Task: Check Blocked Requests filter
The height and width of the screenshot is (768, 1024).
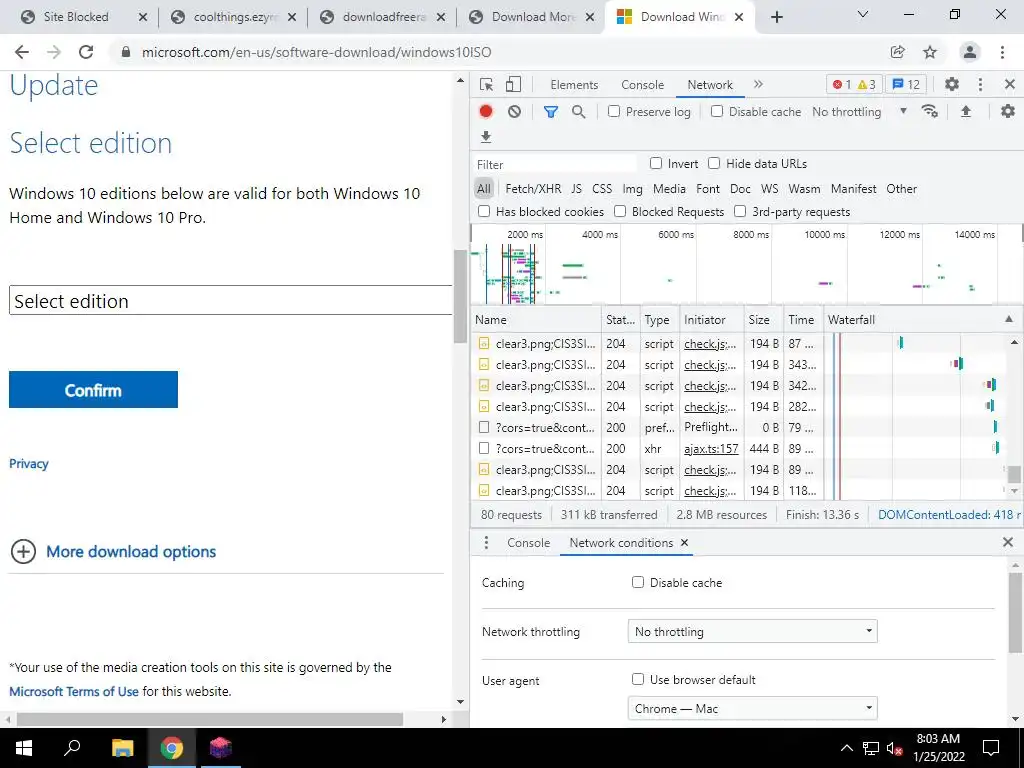Action: (620, 211)
